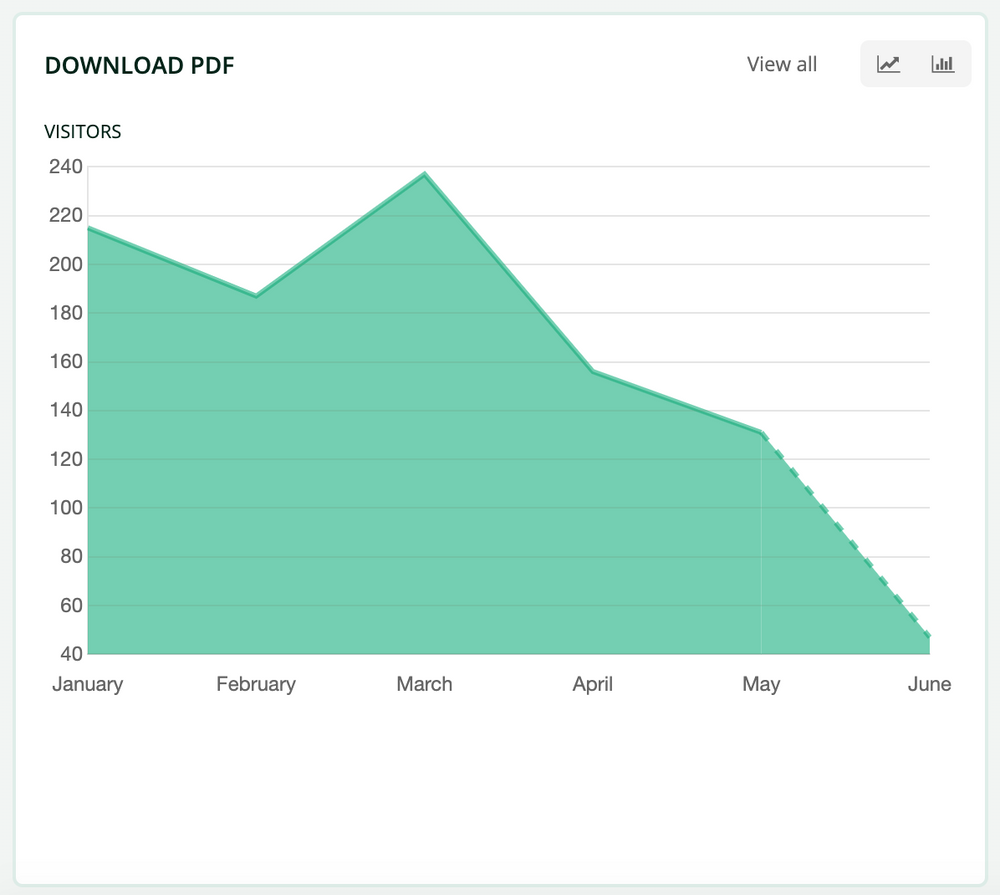Click the June month label
Image resolution: width=1000 pixels, height=895 pixels.
[x=929, y=684]
